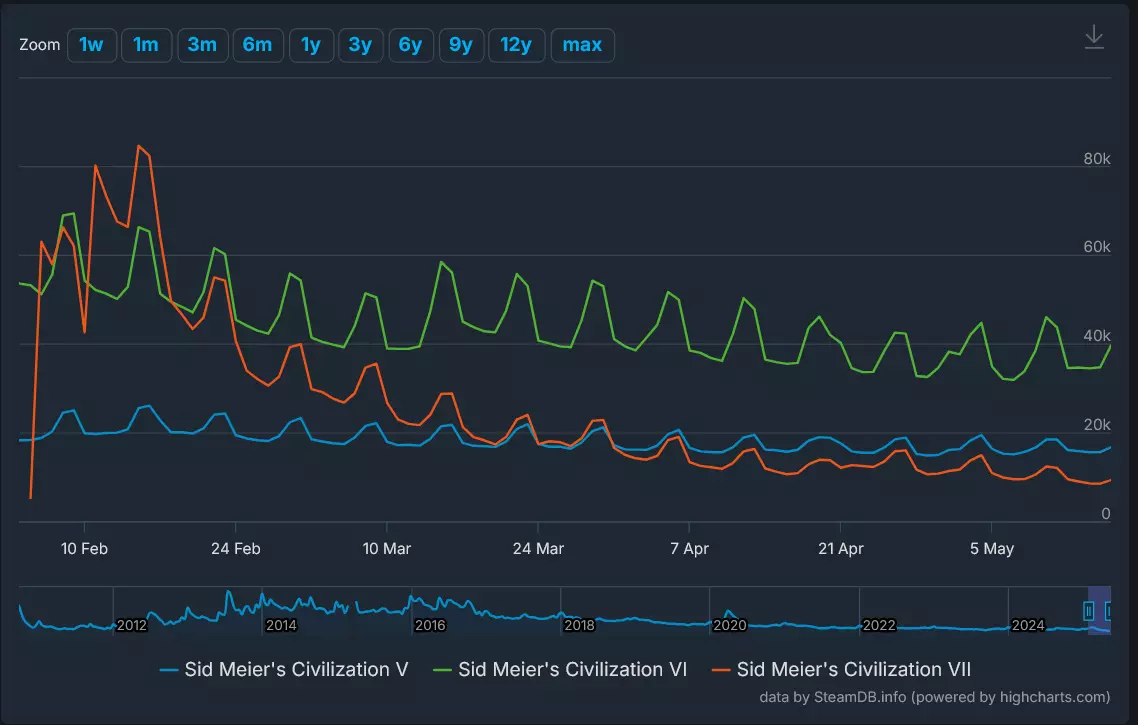Set zoom range to 3y
This screenshot has height=725, width=1138.
(x=360, y=45)
